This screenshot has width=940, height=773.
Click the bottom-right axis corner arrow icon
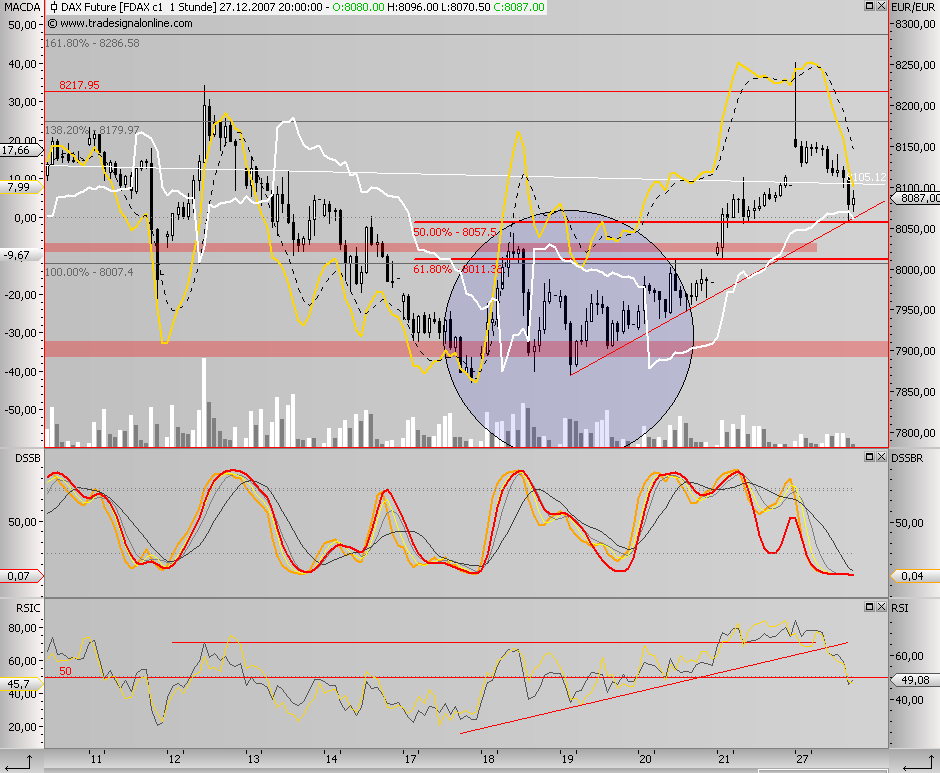(x=918, y=762)
